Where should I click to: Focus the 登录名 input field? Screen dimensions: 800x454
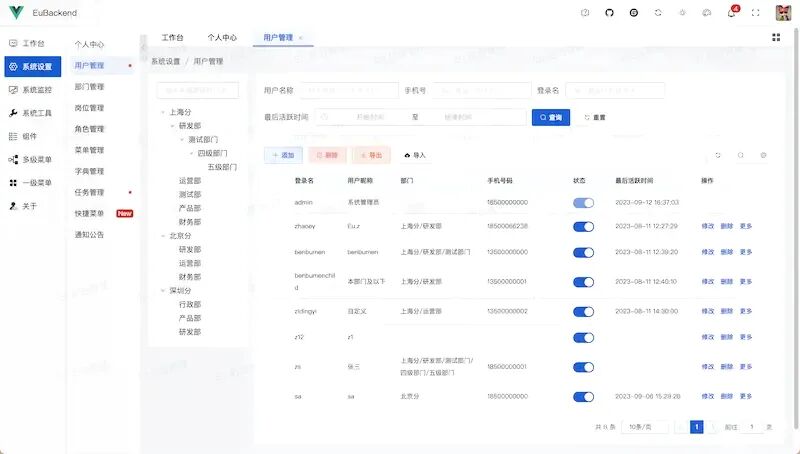coord(615,90)
